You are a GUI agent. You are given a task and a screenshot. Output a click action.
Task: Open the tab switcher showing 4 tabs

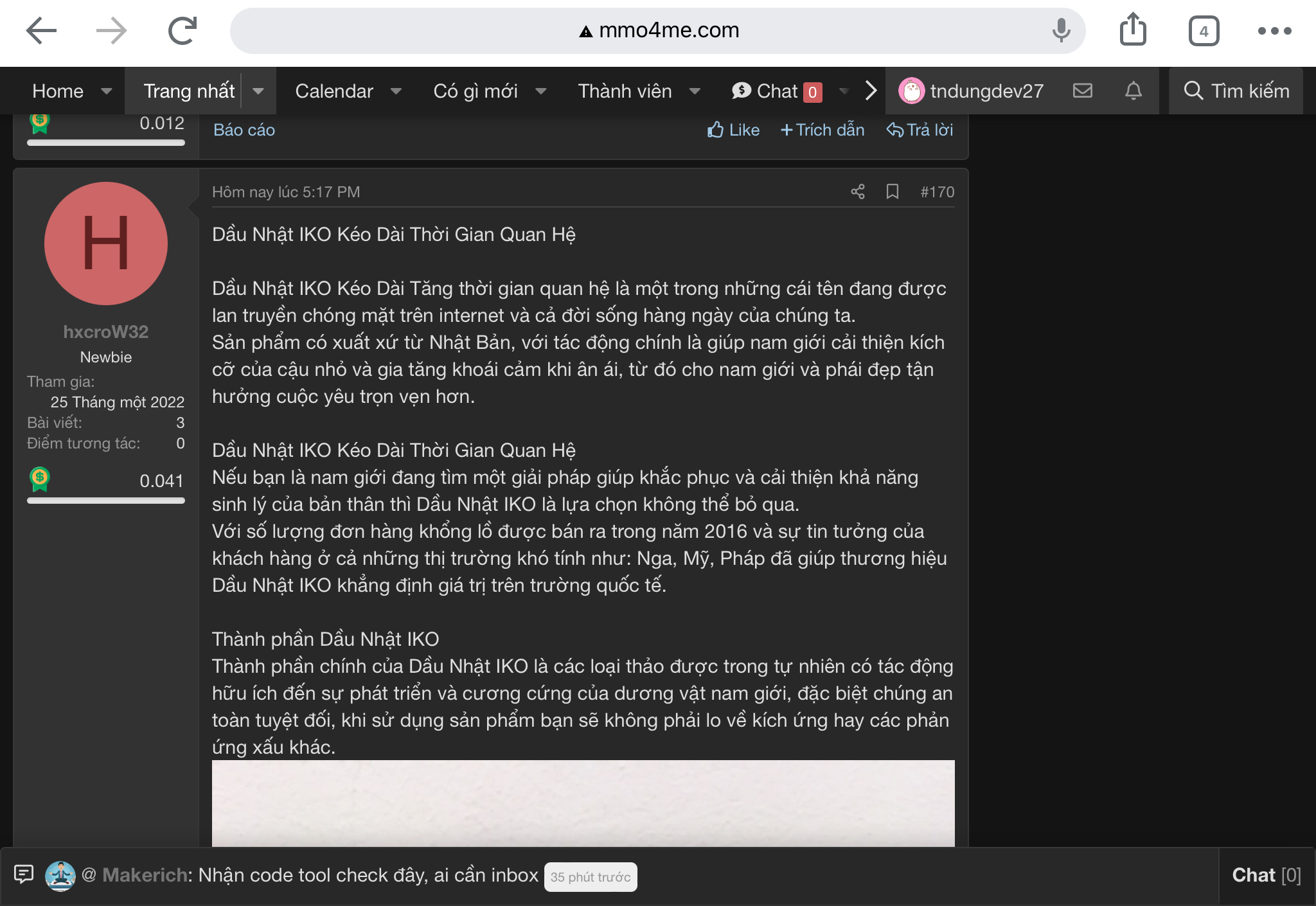1204,31
